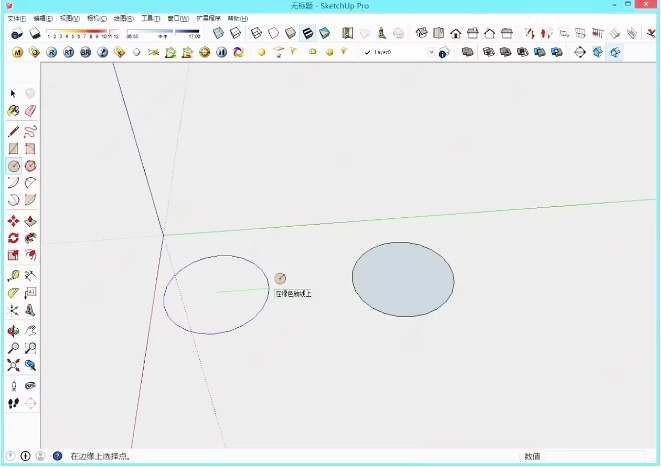Open the 扩展程序 (Extensions) menu

[x=208, y=18]
